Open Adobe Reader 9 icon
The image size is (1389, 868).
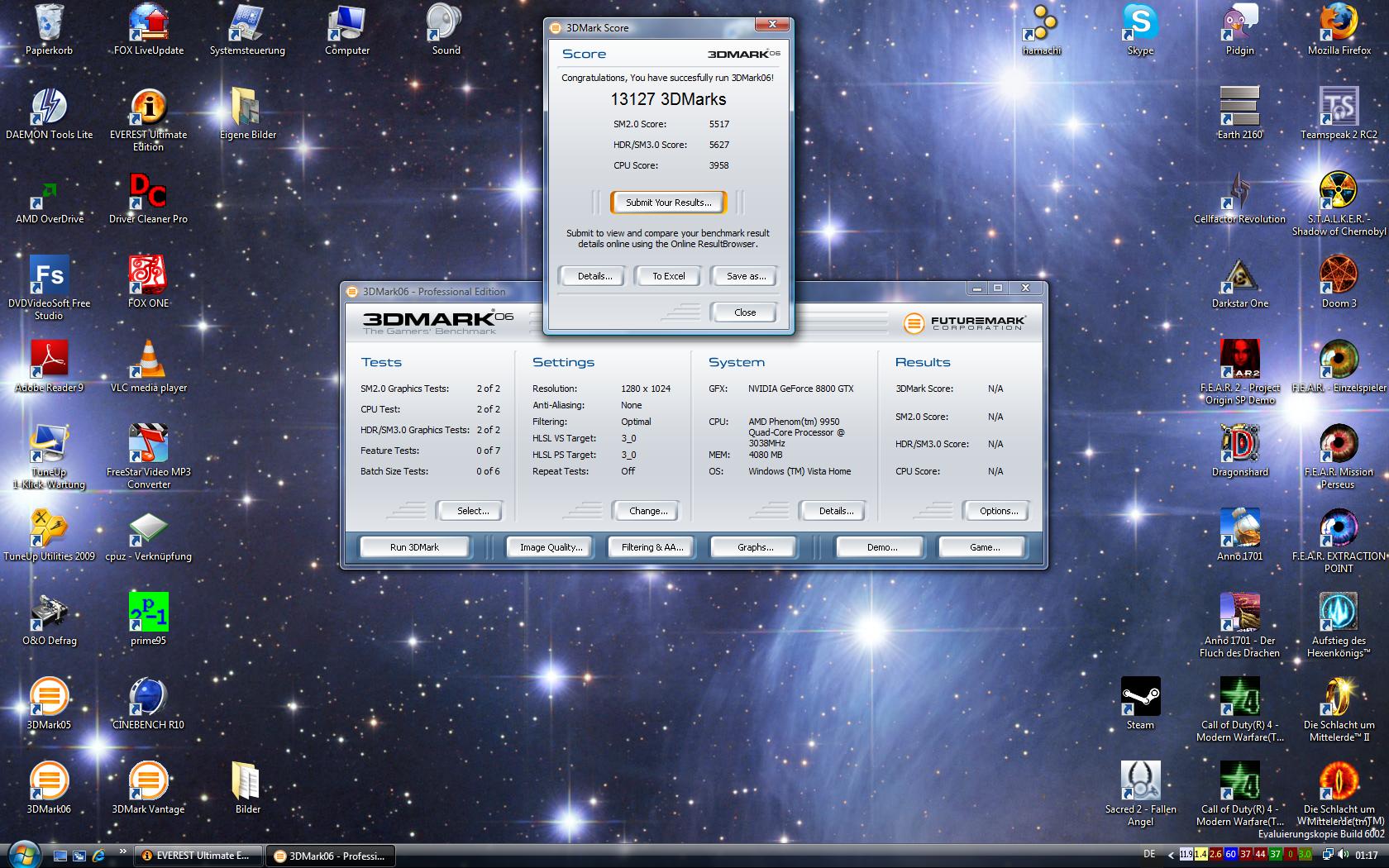click(x=49, y=367)
